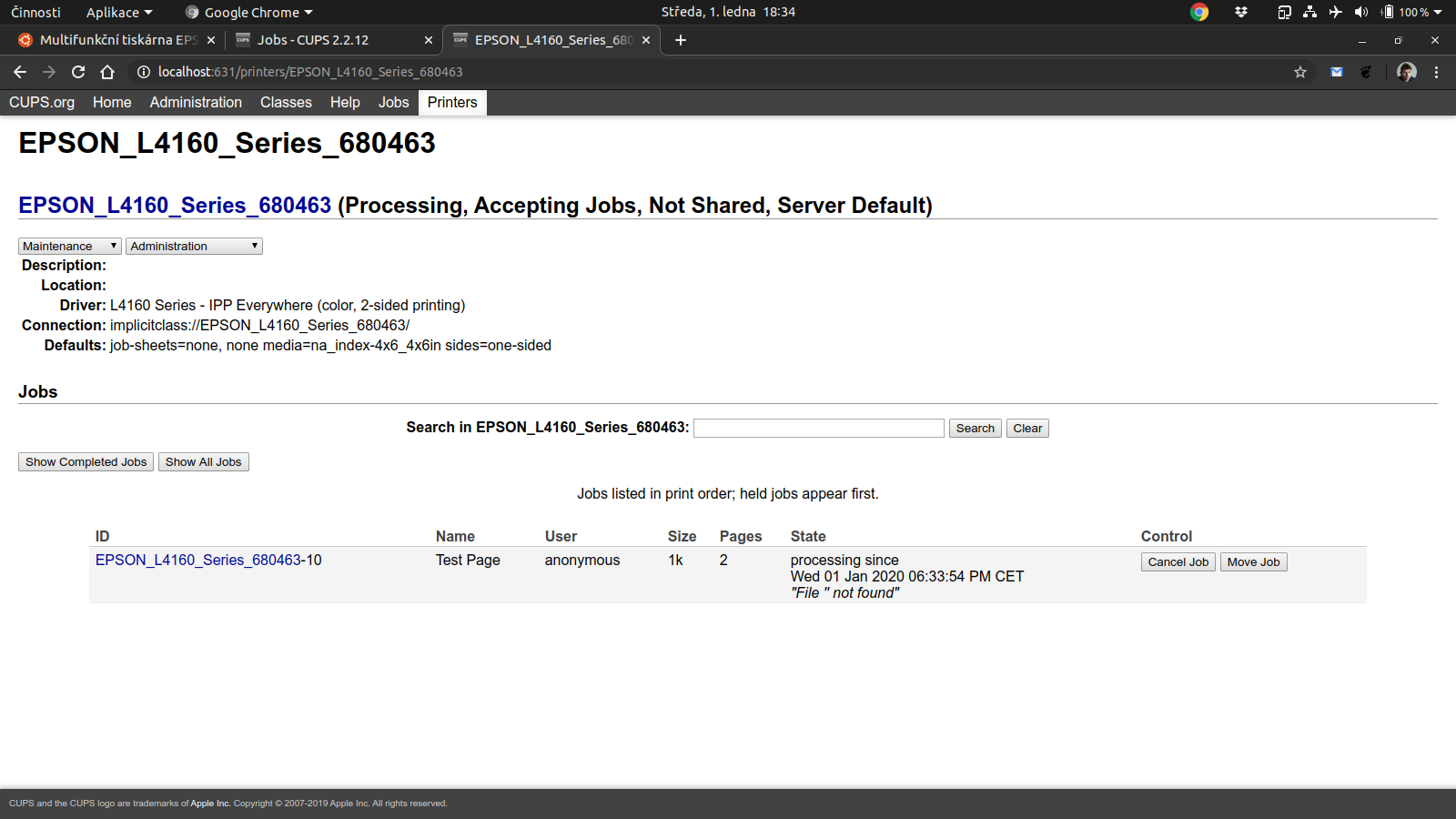Click the screen overlay tray icon
This screenshot has width=1456, height=819.
(1284, 12)
